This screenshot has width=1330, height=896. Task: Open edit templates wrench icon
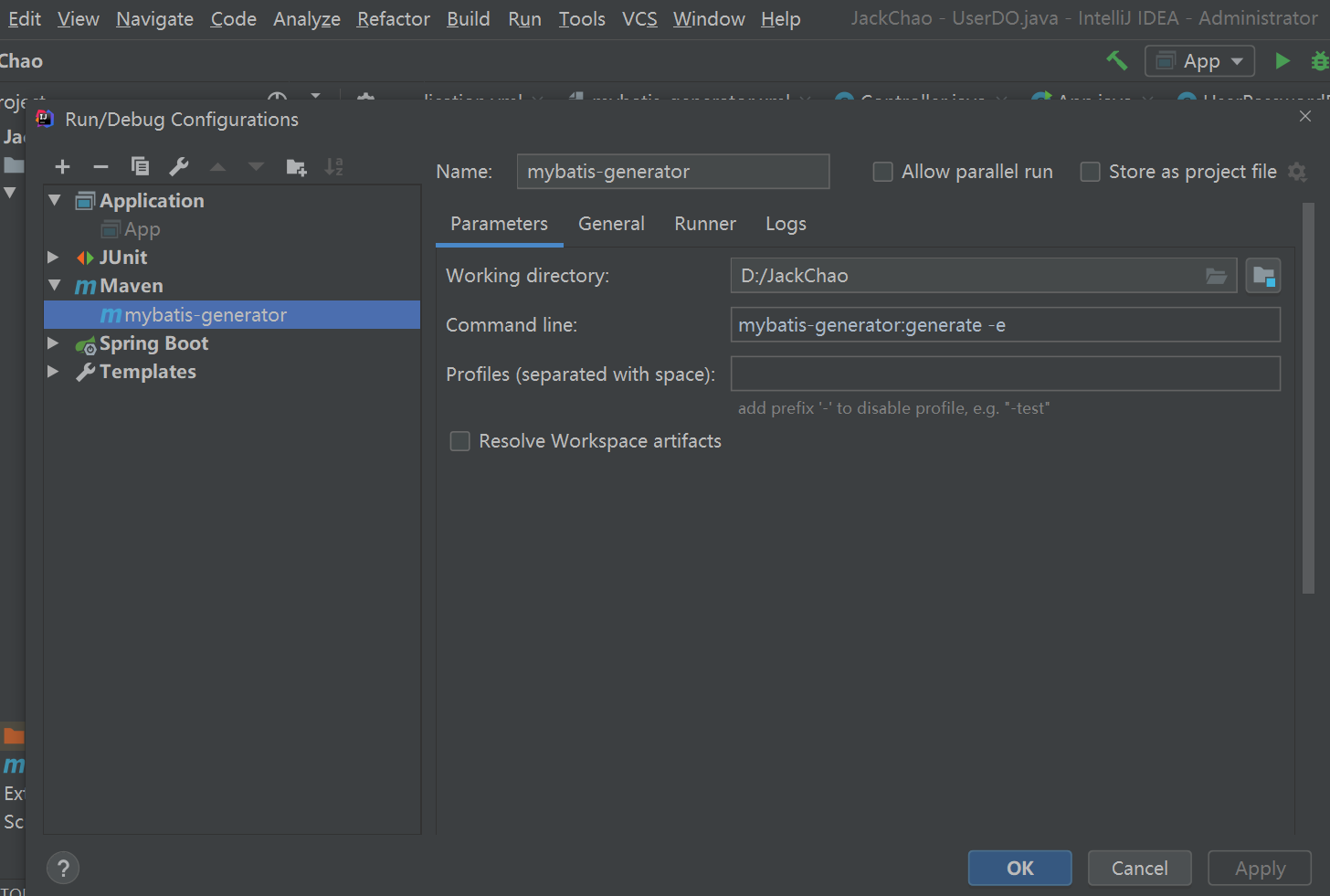click(179, 166)
